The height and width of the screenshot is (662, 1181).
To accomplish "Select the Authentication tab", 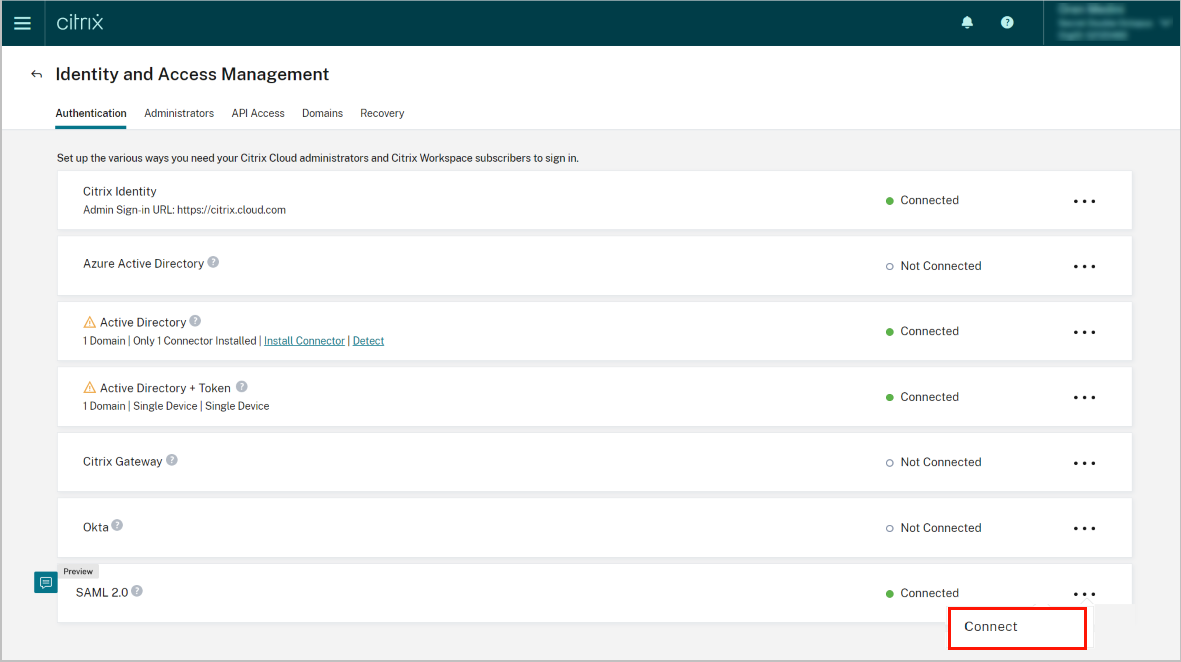I will (x=91, y=113).
